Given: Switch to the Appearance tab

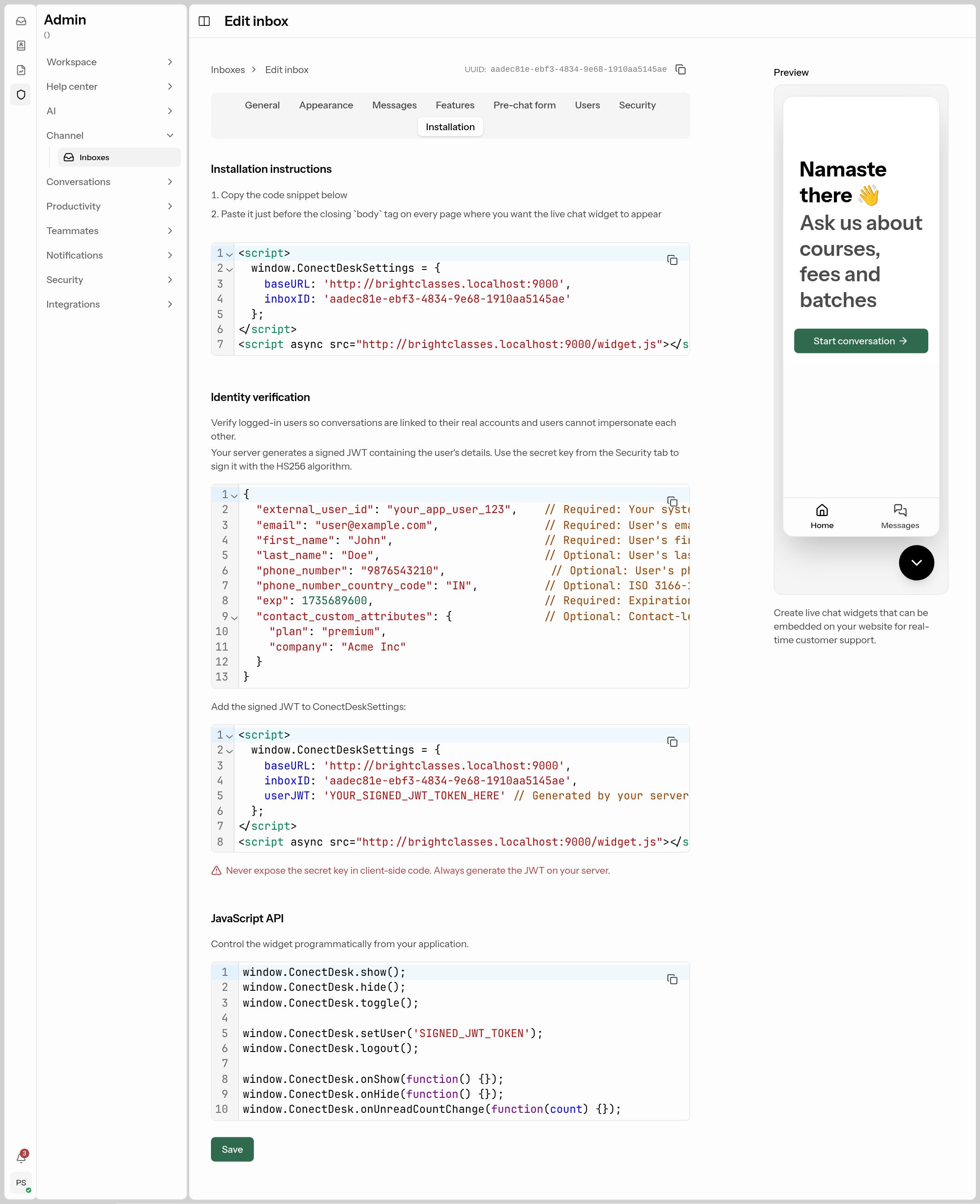Looking at the screenshot, I should point(326,105).
